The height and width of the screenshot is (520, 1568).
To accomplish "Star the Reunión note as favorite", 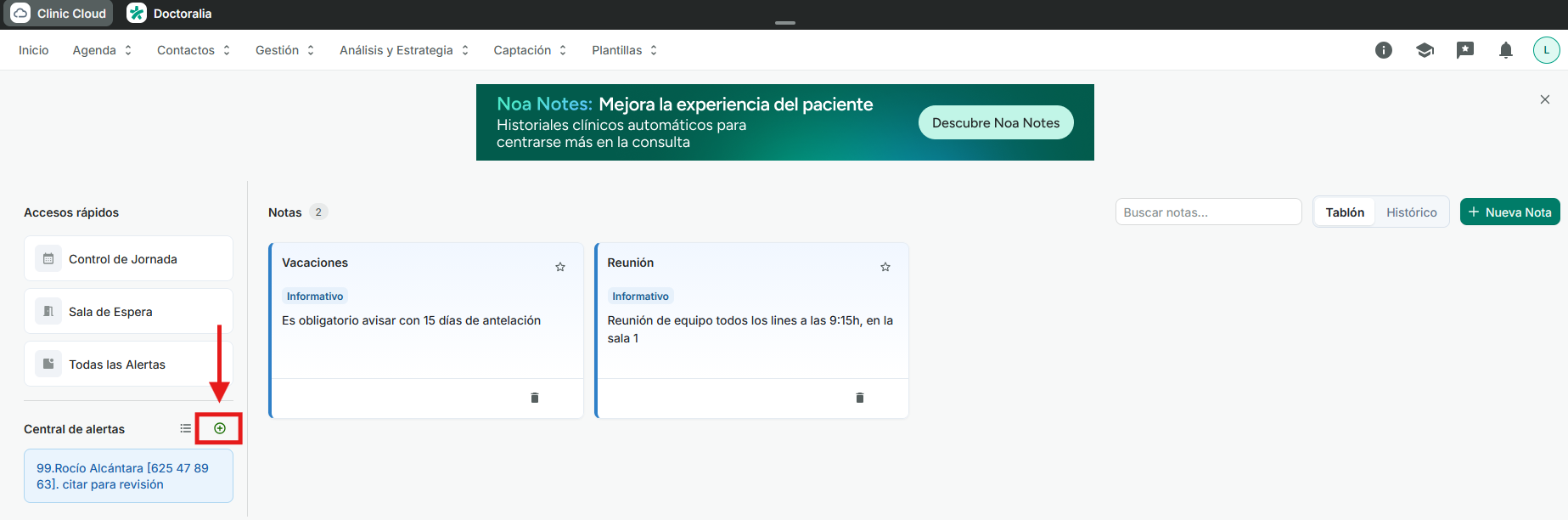I will tap(885, 267).
